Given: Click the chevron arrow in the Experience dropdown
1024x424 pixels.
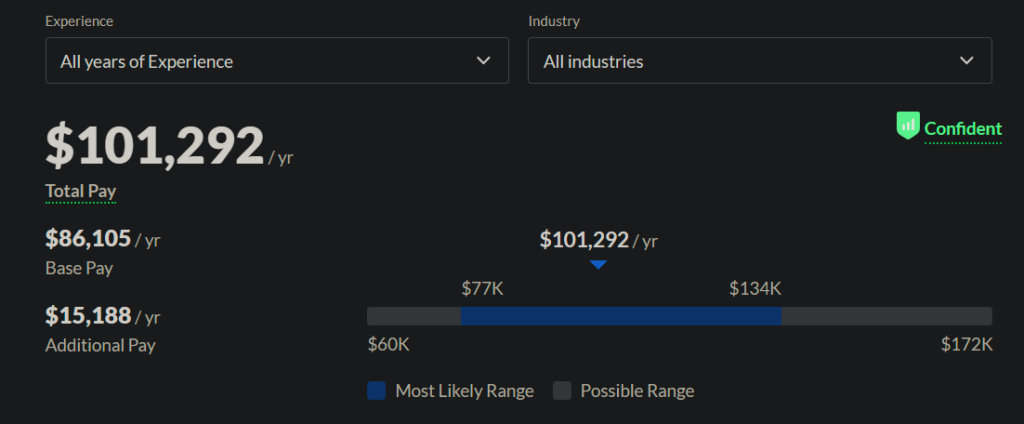Looking at the screenshot, I should 483,61.
